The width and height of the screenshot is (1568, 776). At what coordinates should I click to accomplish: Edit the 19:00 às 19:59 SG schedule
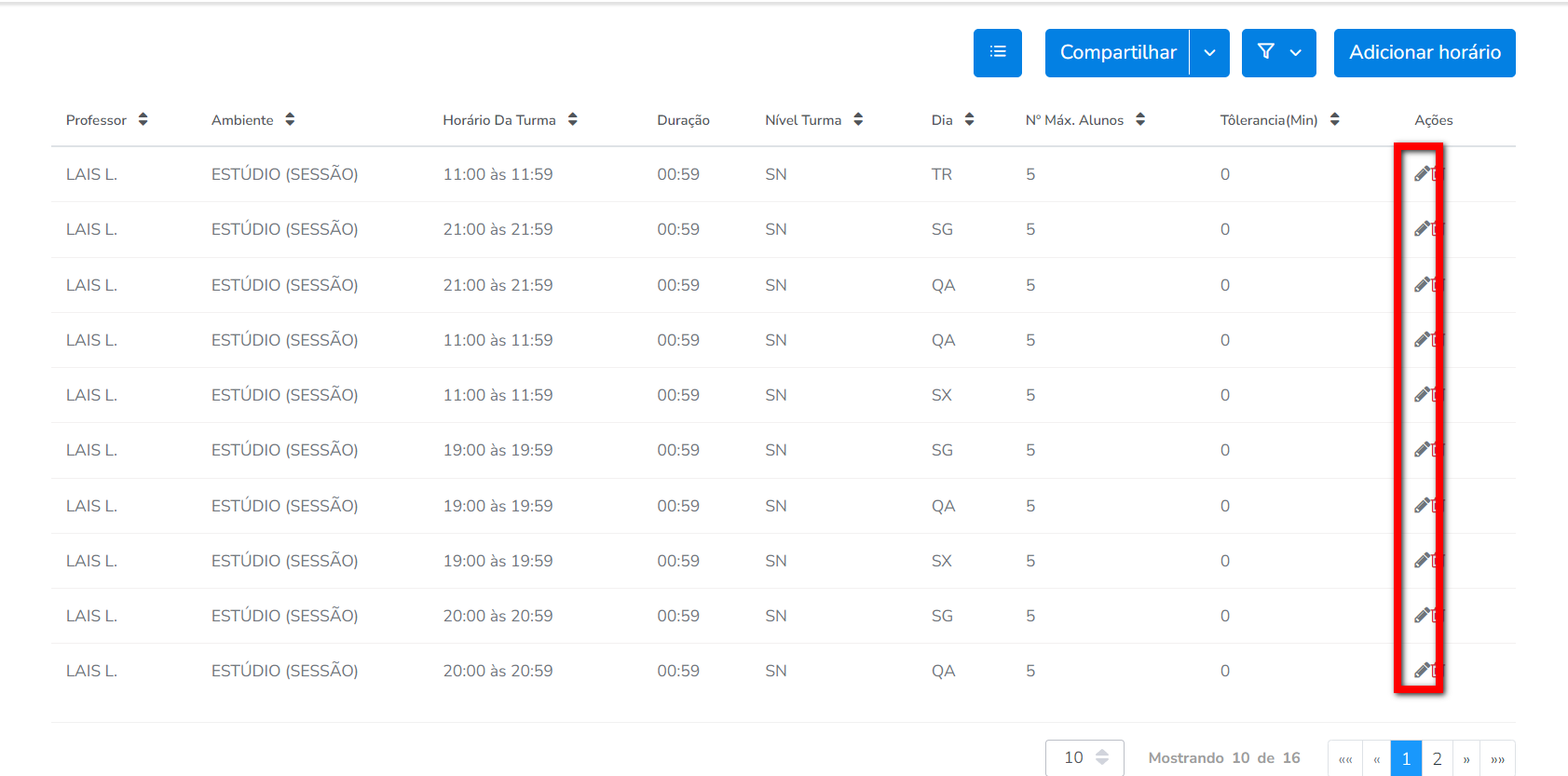click(x=1422, y=450)
